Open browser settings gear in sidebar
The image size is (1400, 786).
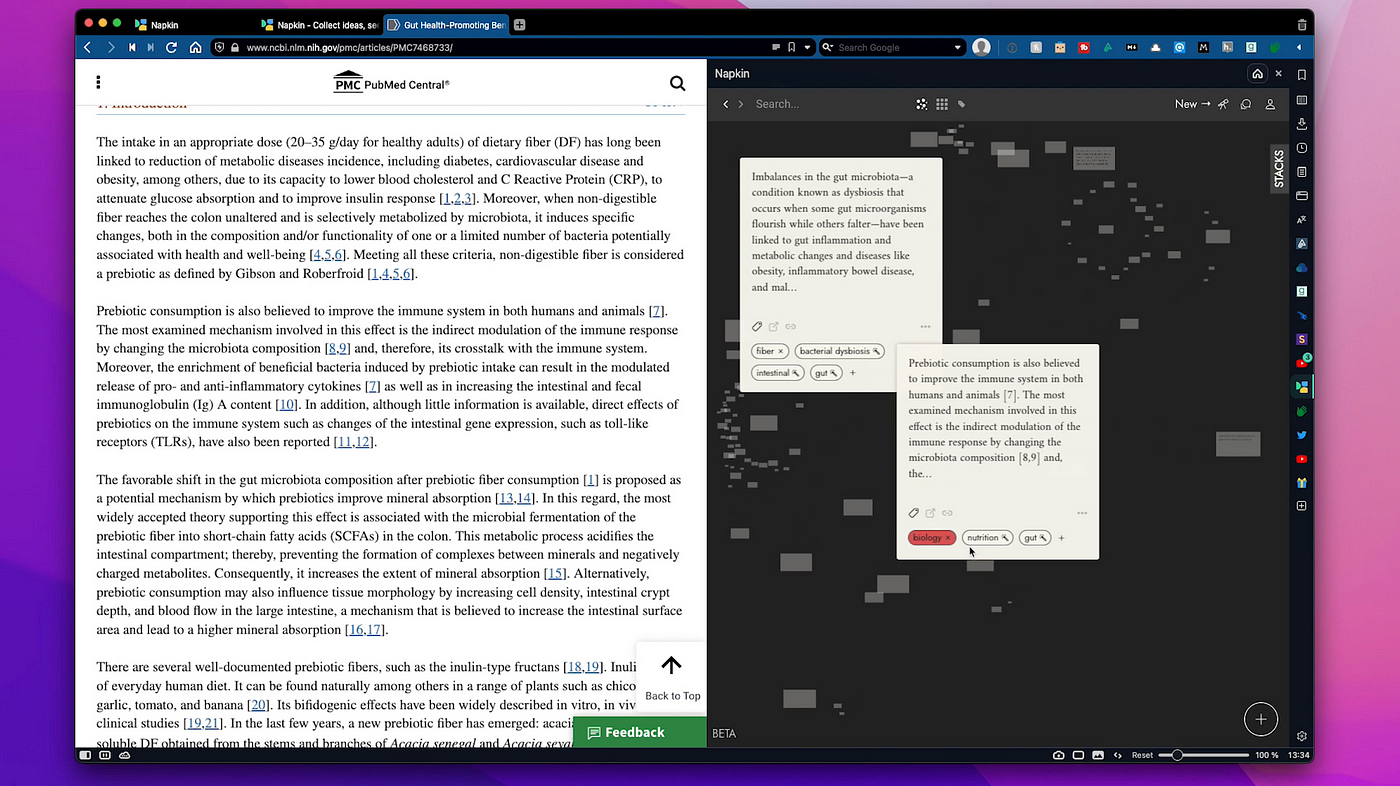pos(1301,736)
